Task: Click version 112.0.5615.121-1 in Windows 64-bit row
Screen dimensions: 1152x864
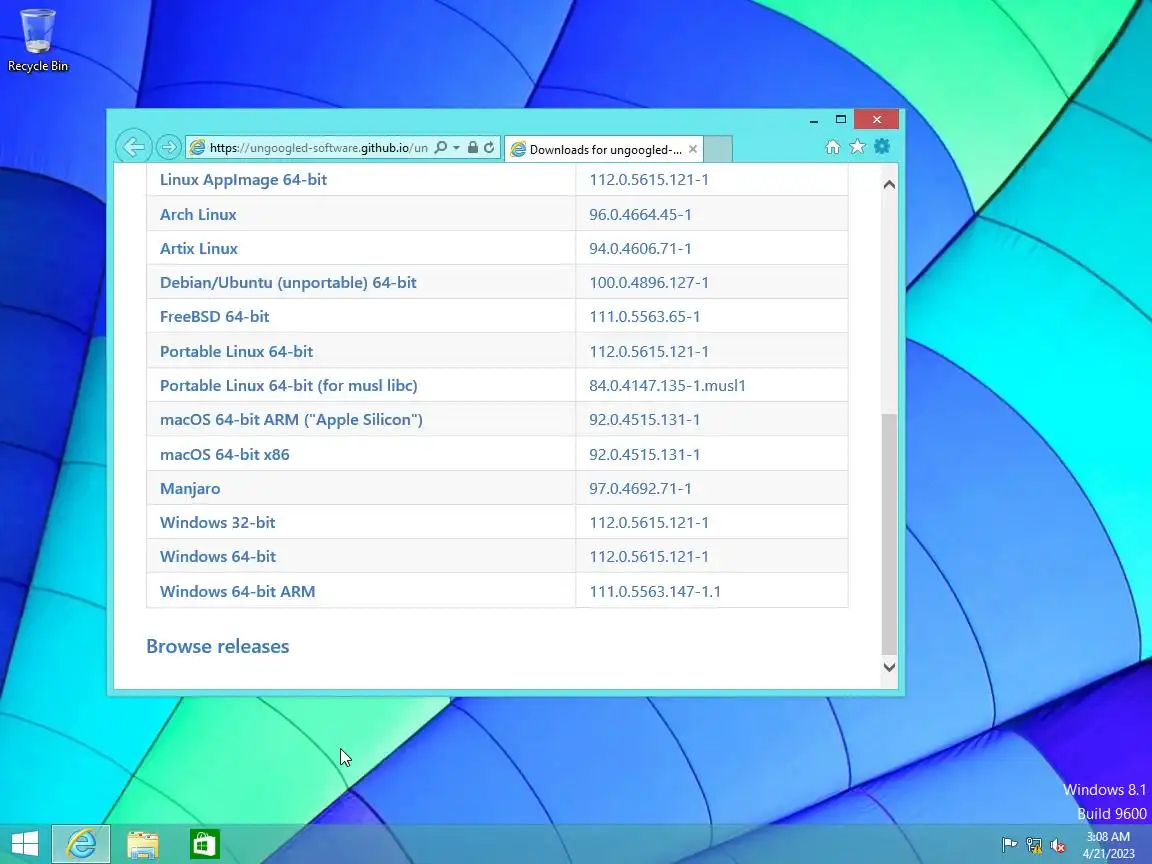Action: pyautogui.click(x=649, y=557)
